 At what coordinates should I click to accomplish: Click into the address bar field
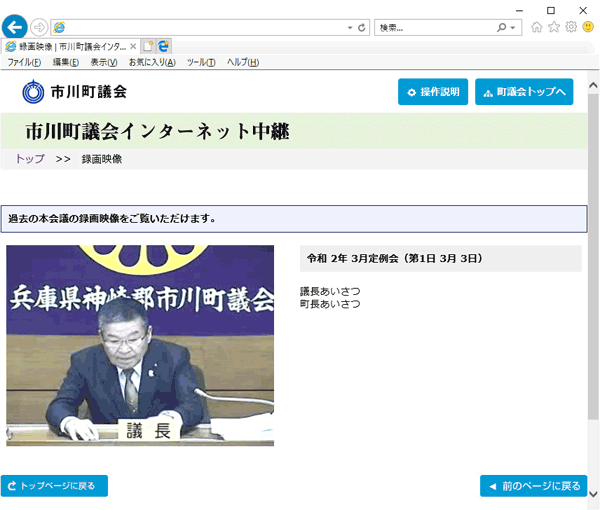[x=210, y=28]
